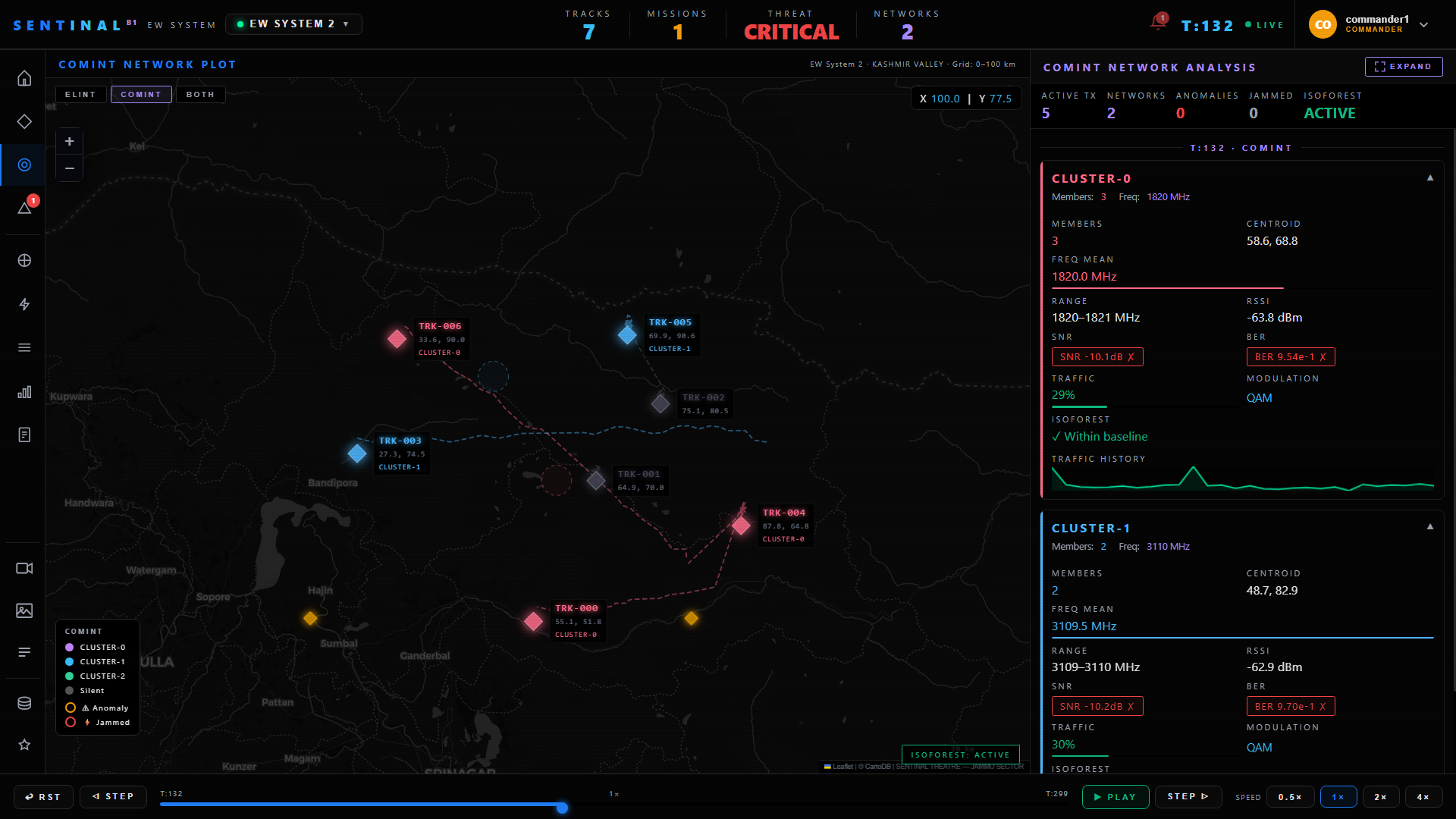Click the CO user avatar
The width and height of the screenshot is (1456, 819).
1323,24
